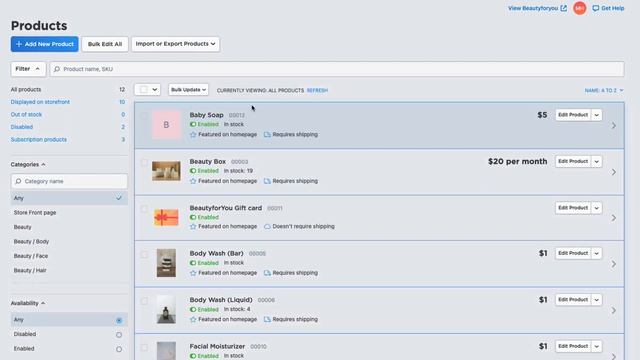640x360 pixels.
Task: Click the search magnifier in product search
Action: point(57,69)
